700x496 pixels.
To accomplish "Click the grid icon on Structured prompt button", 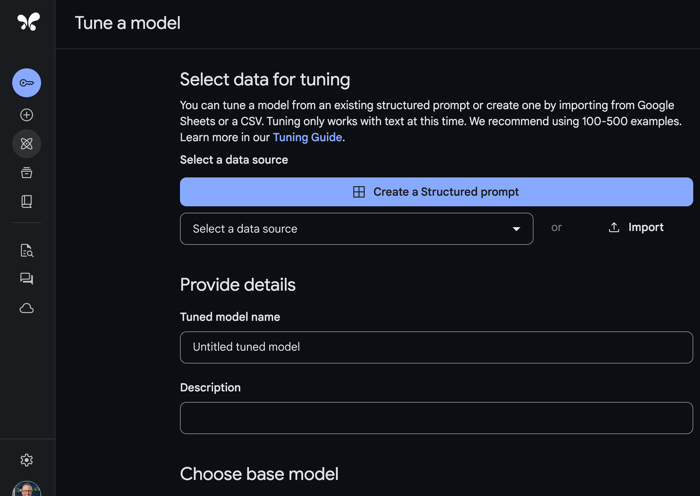I will (359, 192).
